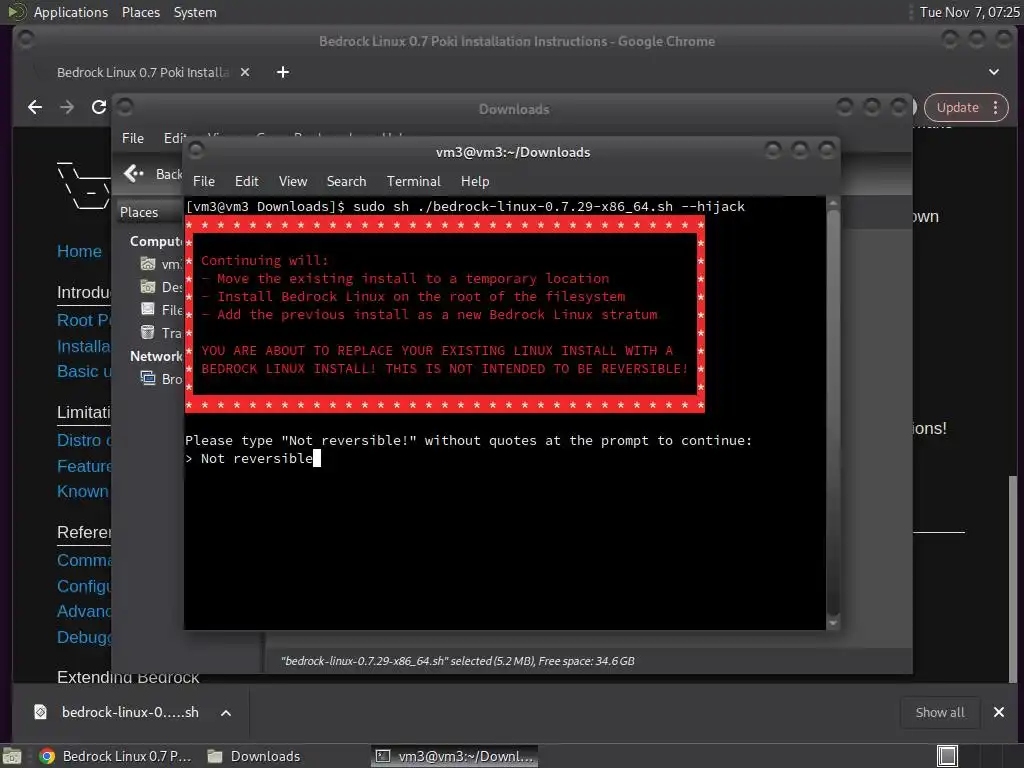
Task: Click file manager status bar text
Action: [x=458, y=661]
